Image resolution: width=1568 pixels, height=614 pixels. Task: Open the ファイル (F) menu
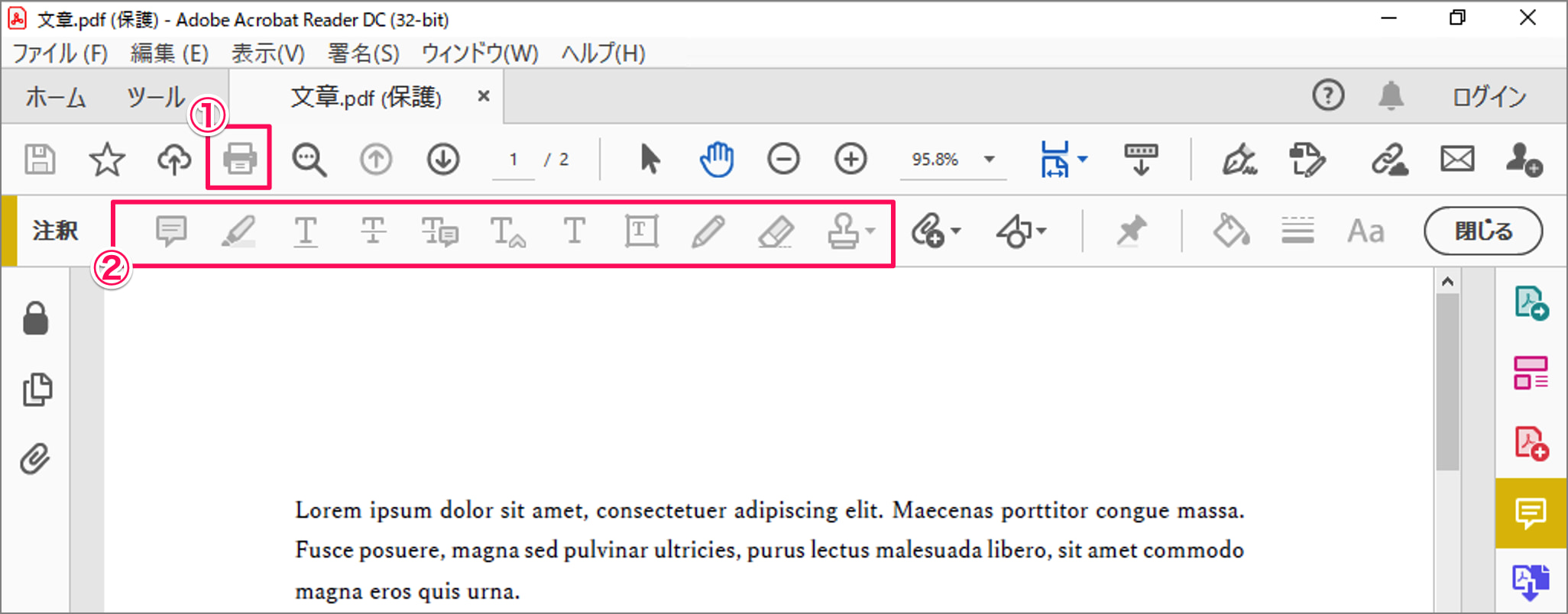[x=60, y=53]
